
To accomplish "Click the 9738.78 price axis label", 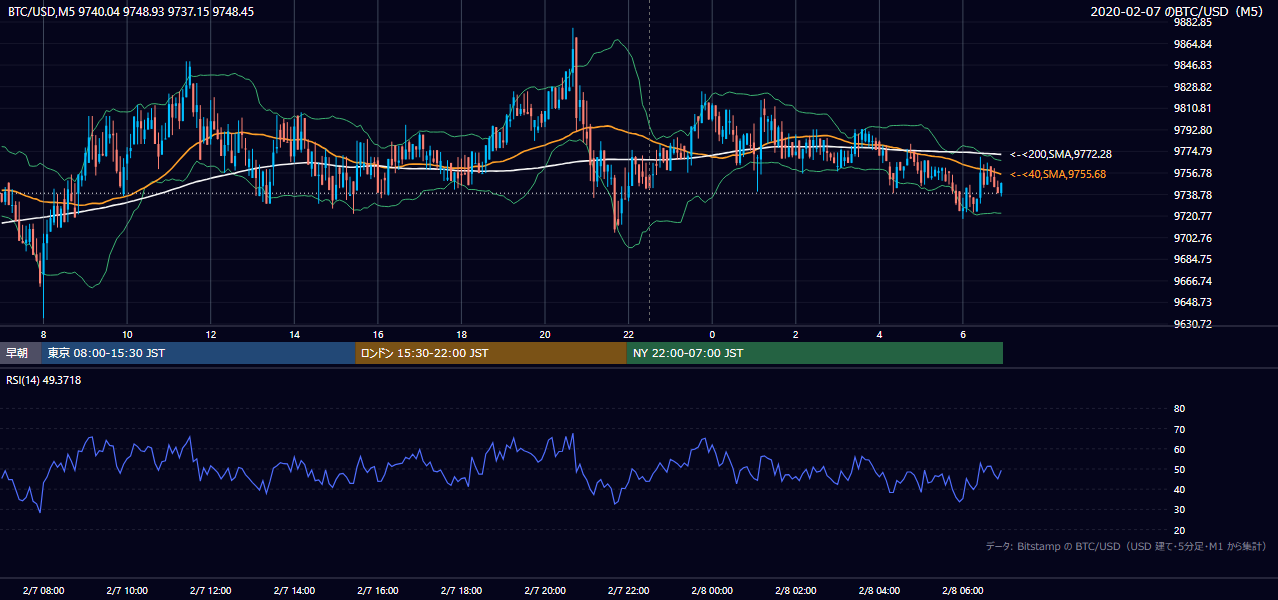I will (1193, 195).
